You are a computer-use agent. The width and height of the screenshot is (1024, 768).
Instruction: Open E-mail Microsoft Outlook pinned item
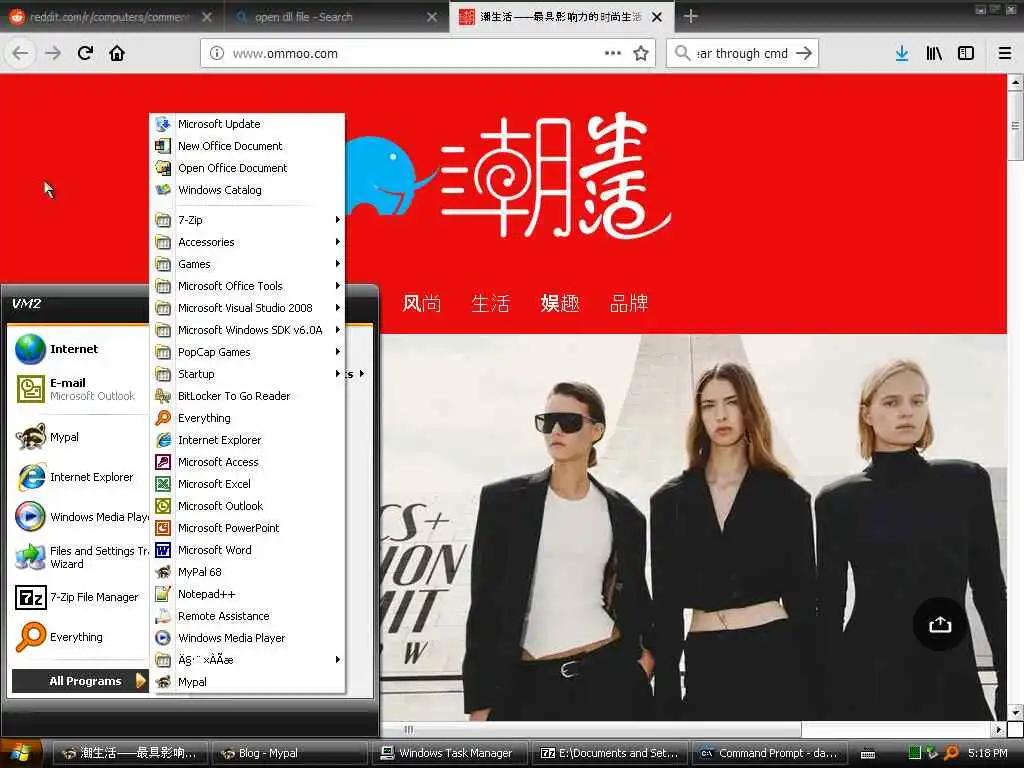click(80, 389)
